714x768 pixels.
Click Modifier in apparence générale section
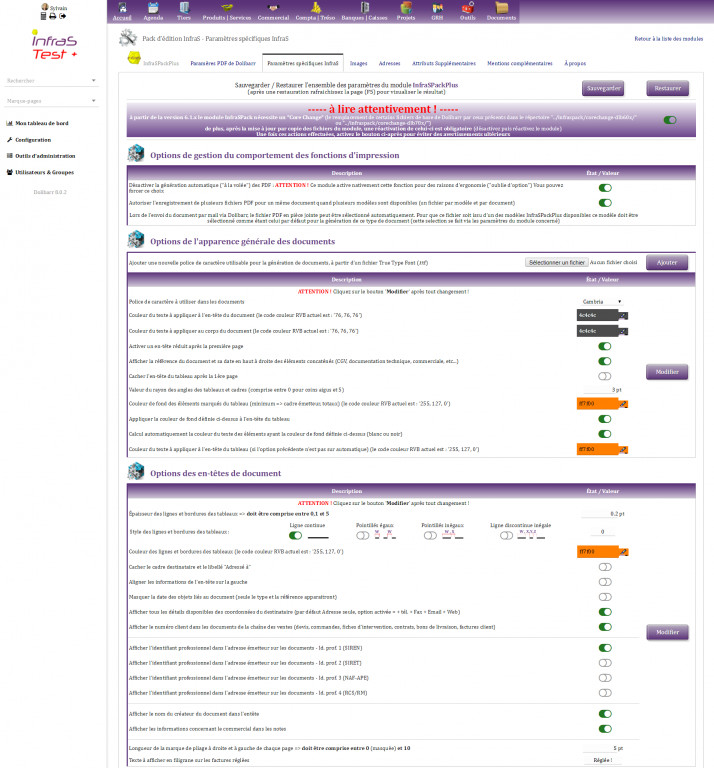(x=666, y=372)
